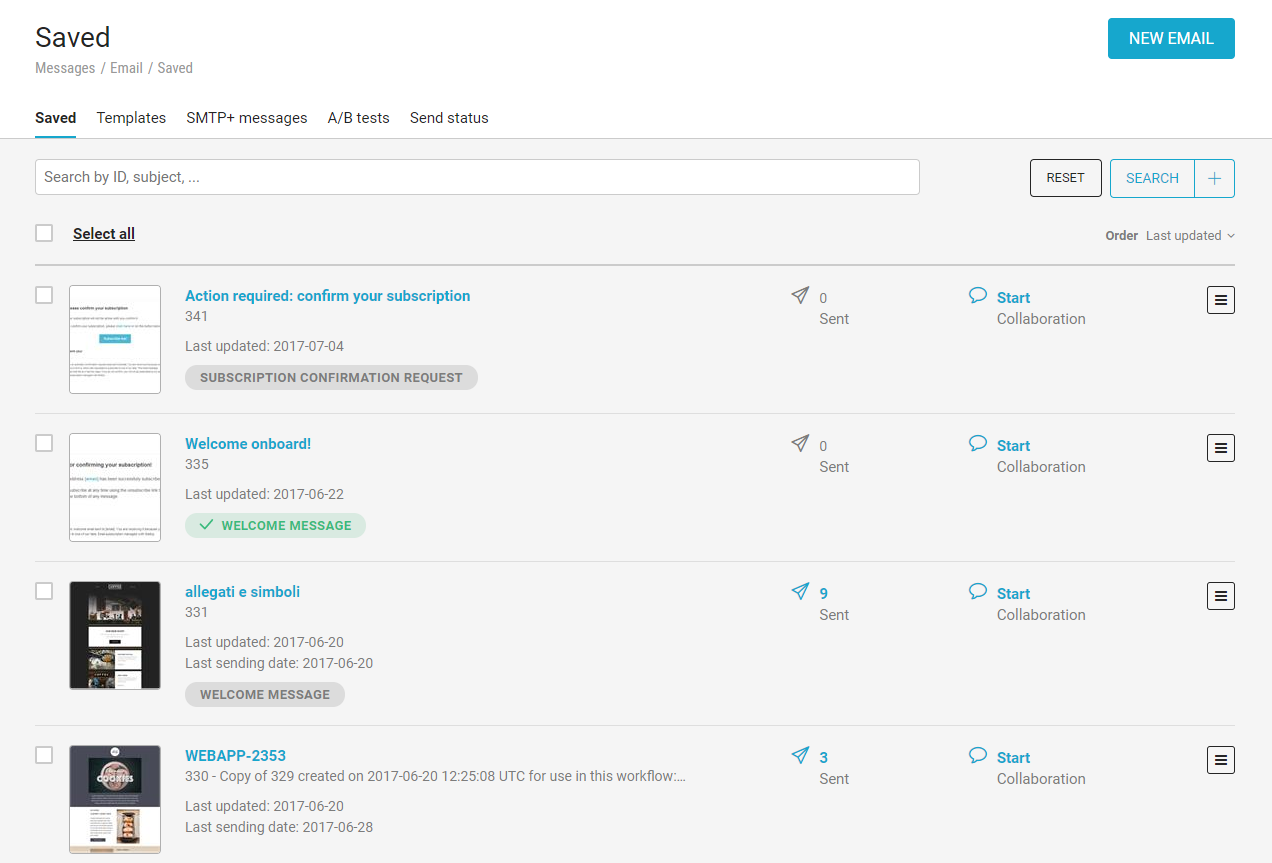The height and width of the screenshot is (863, 1272).
Task: Open the actions menu for WEBAPP-2353 row
Action: click(1220, 760)
